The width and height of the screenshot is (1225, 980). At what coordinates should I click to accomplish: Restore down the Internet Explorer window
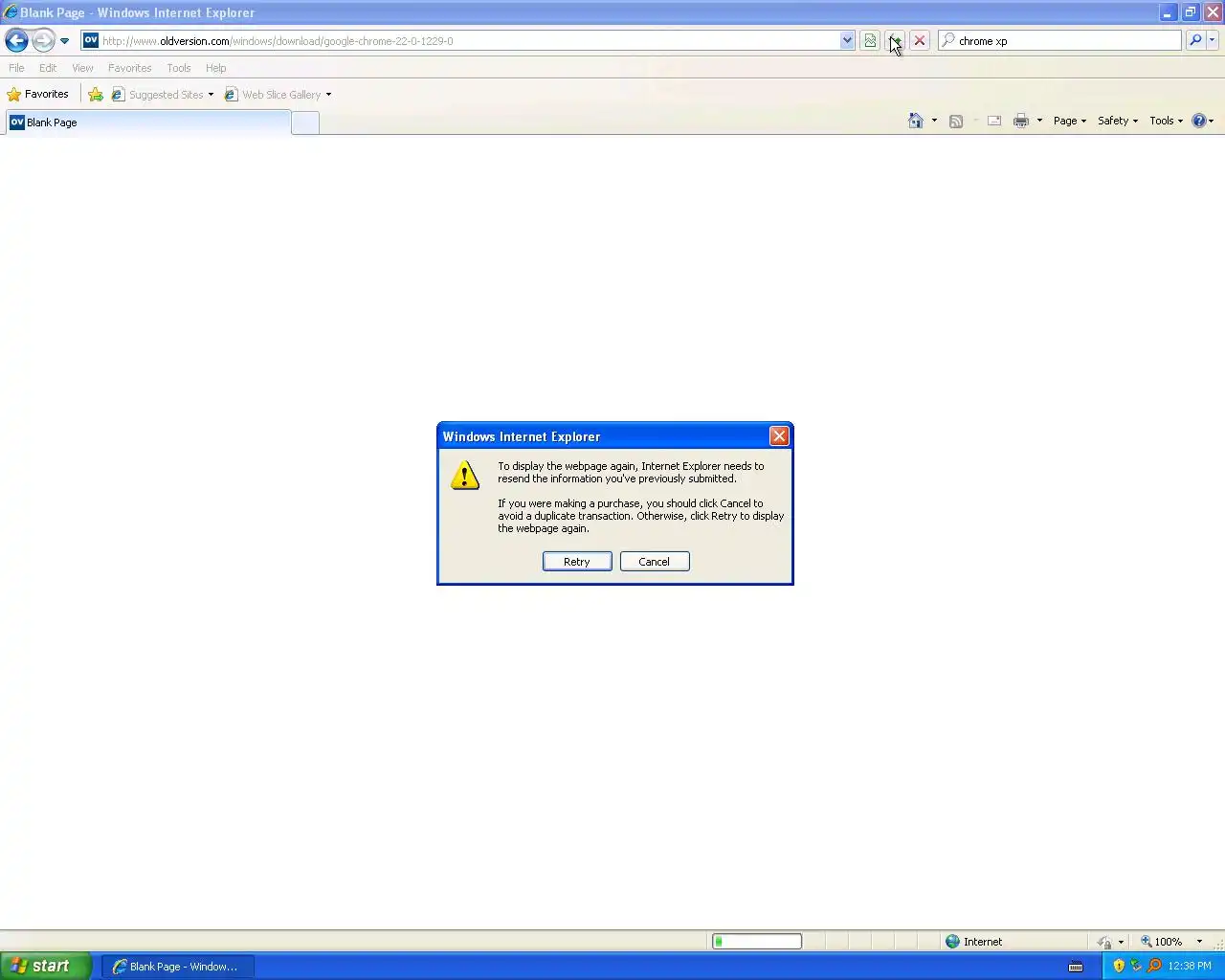click(x=1190, y=12)
